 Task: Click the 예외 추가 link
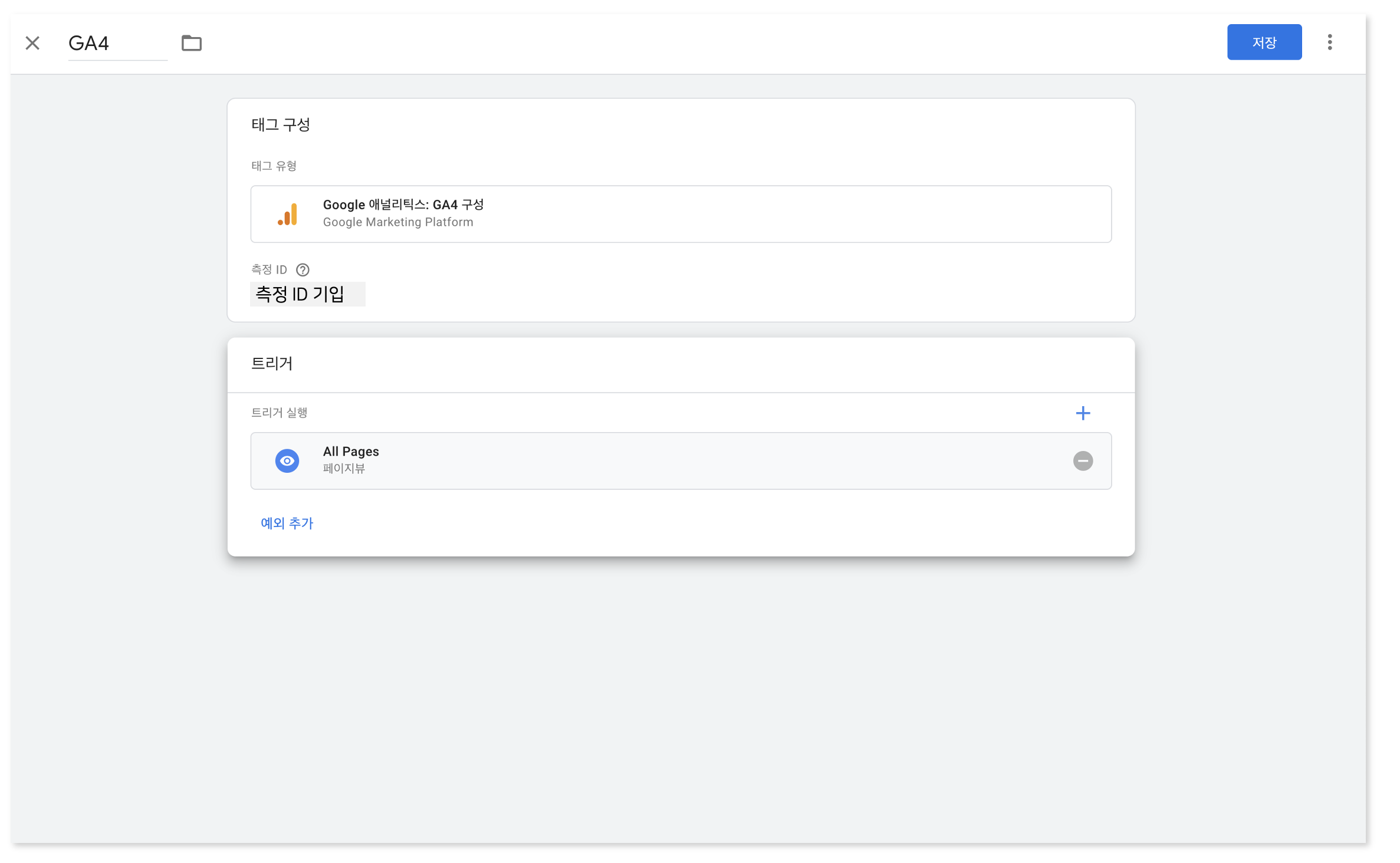tap(287, 523)
